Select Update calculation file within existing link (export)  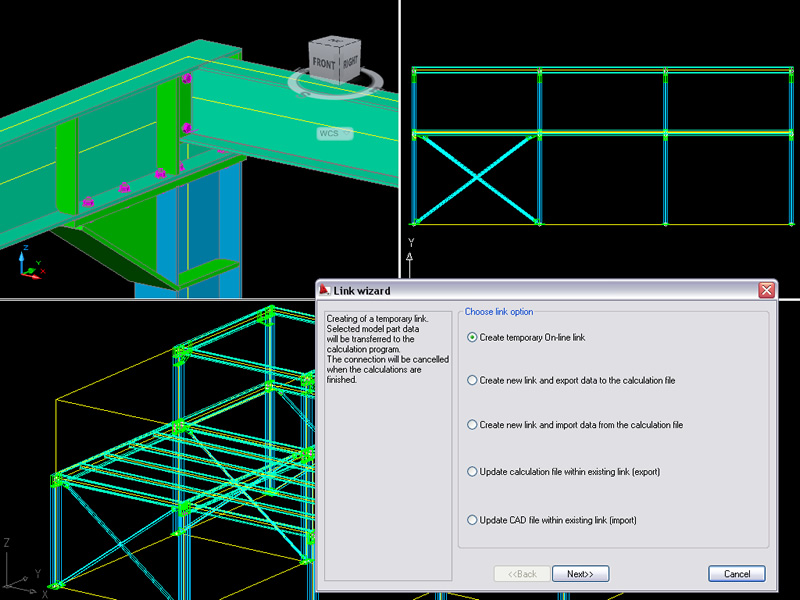473,471
